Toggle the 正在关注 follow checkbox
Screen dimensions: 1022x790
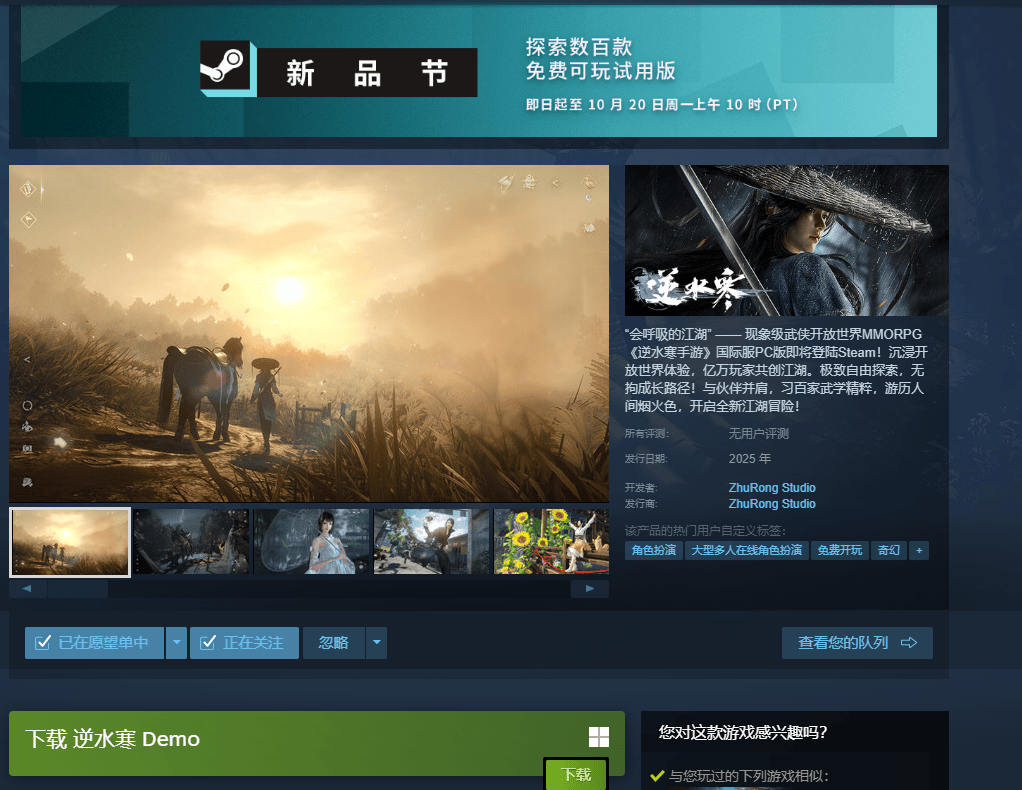(x=208, y=643)
